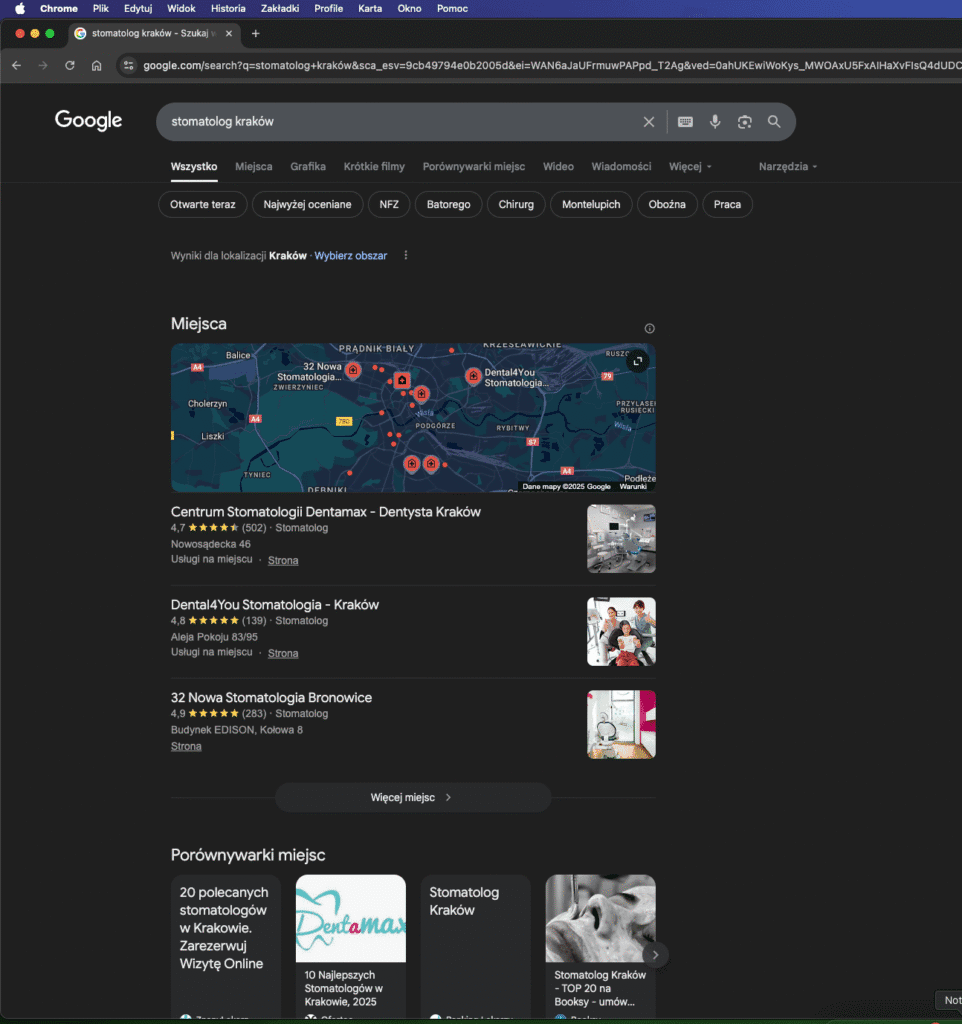Screen dimensions: 962x1024
Task: Filter by Otwarte teraz
Action: pos(202,204)
